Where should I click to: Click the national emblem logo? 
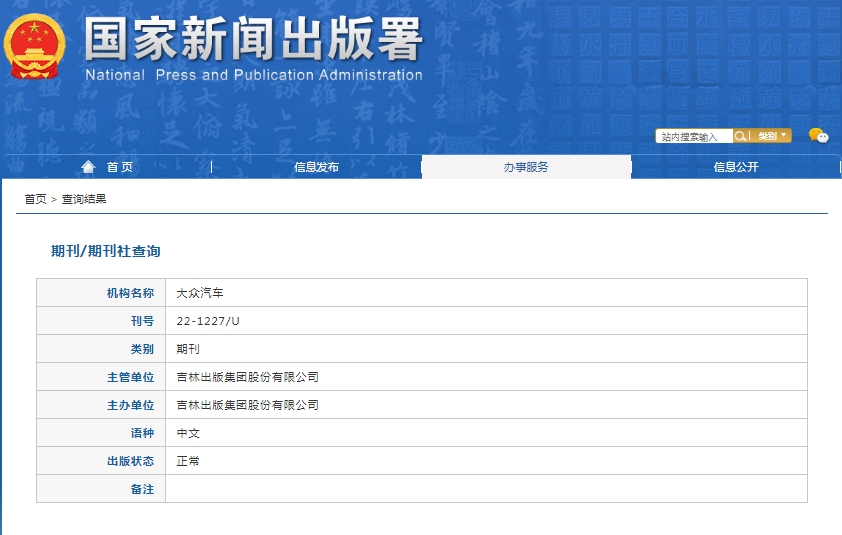tap(34, 46)
